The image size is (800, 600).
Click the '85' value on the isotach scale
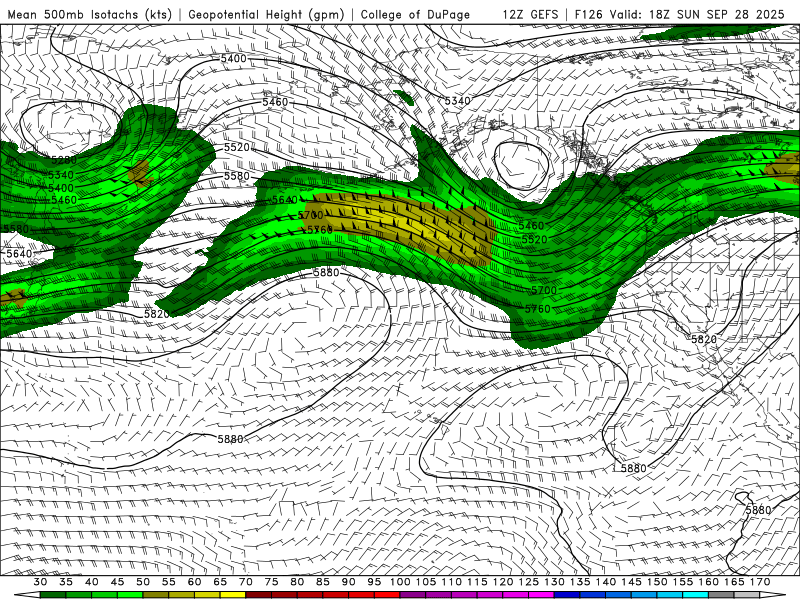pyautogui.click(x=322, y=582)
